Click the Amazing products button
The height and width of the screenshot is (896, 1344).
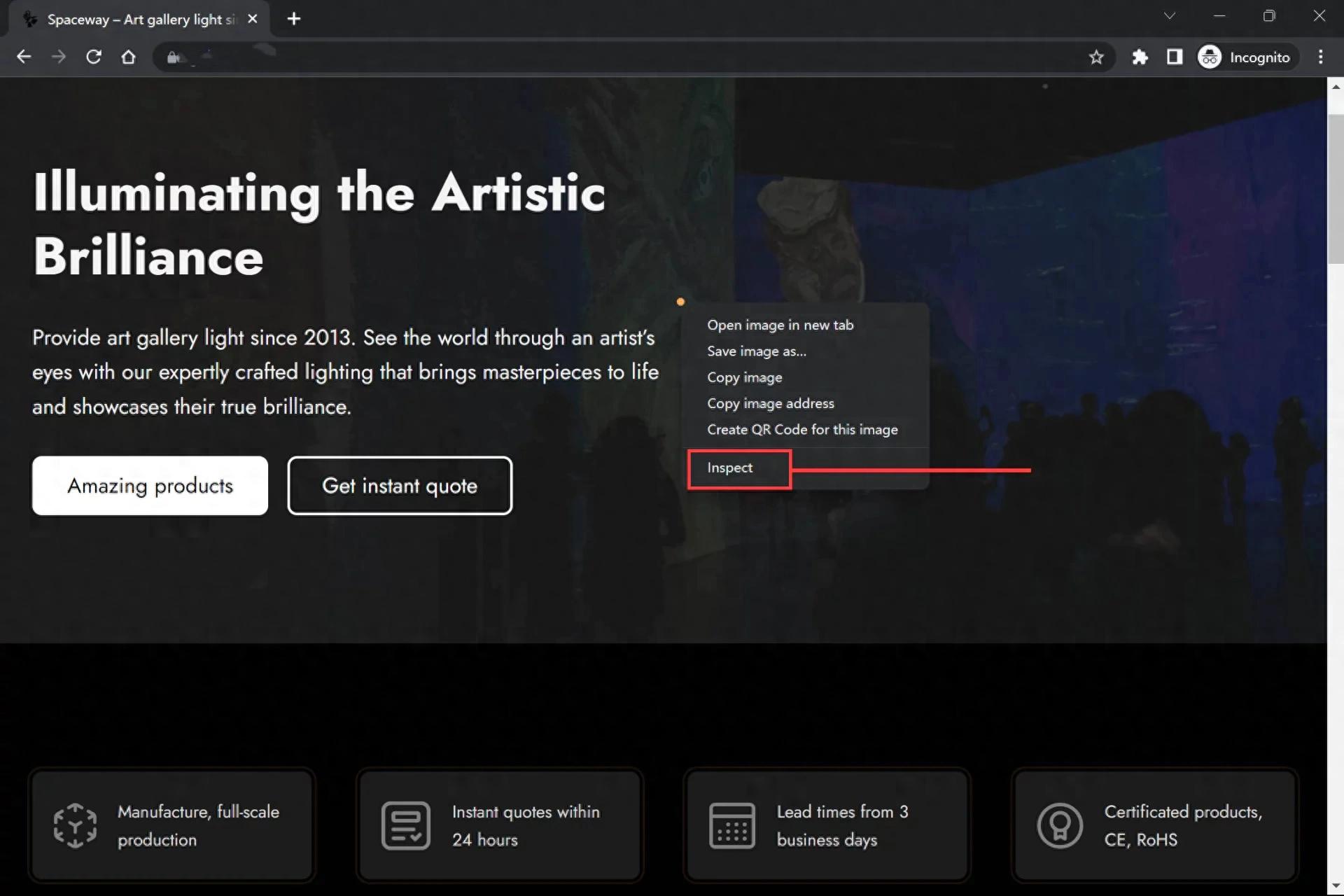150,486
